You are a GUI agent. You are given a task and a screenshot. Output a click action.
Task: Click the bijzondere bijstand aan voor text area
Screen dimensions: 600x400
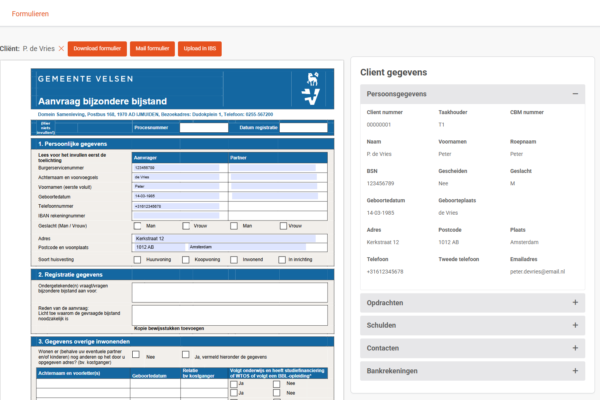(230, 292)
